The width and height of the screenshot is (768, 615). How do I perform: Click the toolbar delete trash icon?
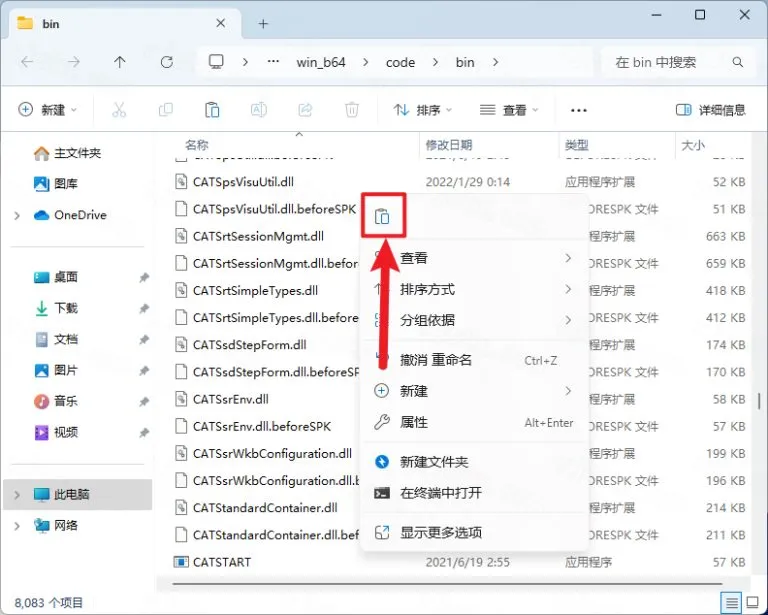click(x=352, y=110)
